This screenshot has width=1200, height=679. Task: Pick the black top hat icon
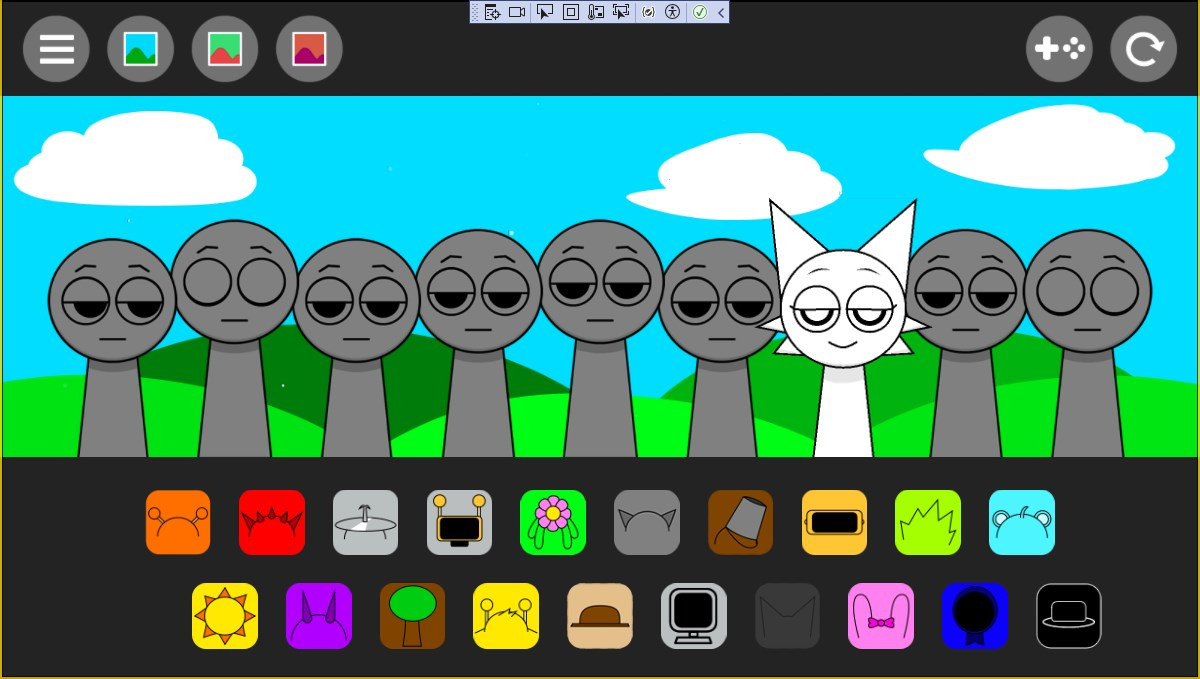pyautogui.click(x=1068, y=616)
